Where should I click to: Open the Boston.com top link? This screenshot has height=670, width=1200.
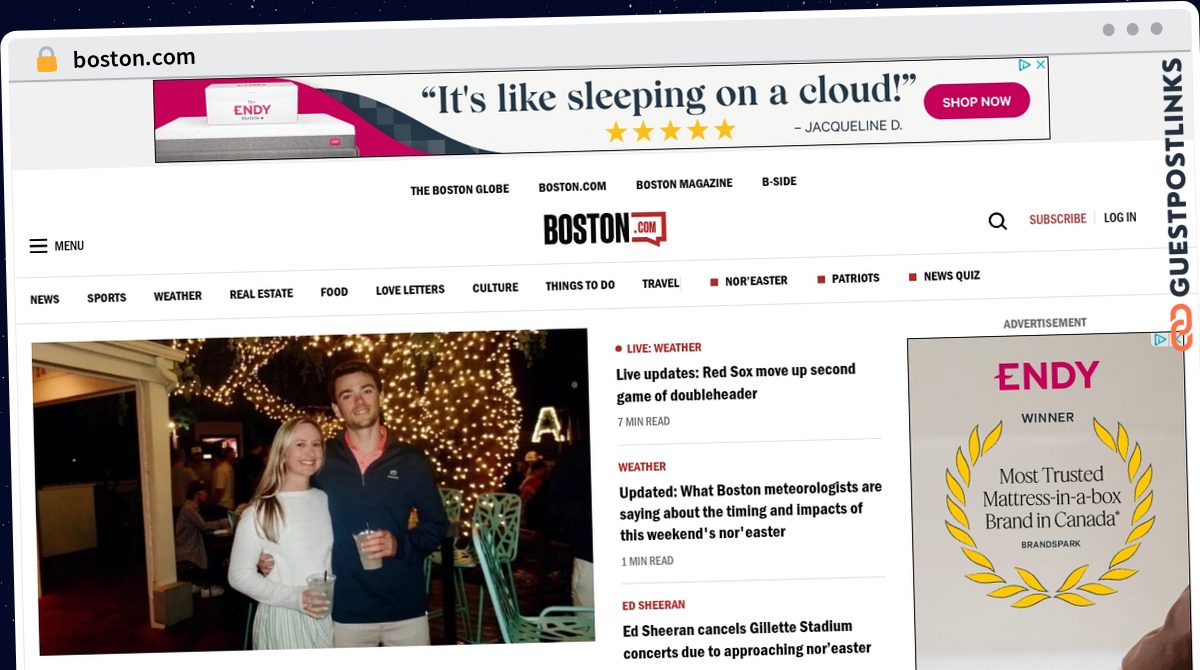(572, 187)
